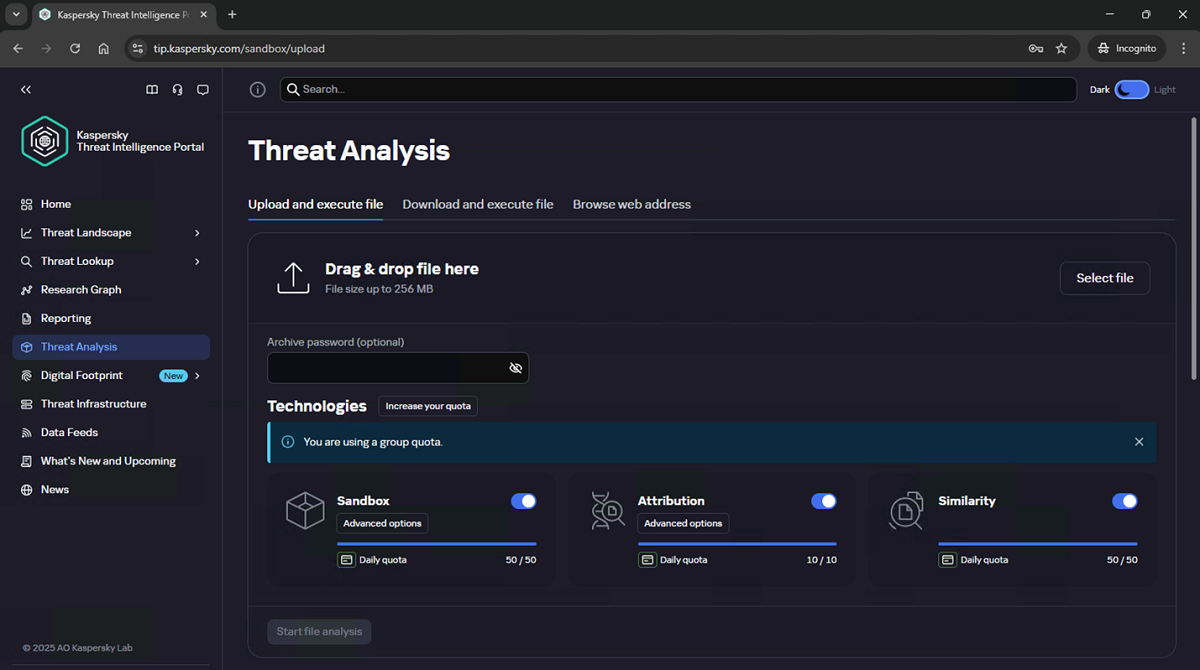Viewport: 1200px width, 670px height.
Task: Click Increase your quota button
Action: click(x=428, y=406)
